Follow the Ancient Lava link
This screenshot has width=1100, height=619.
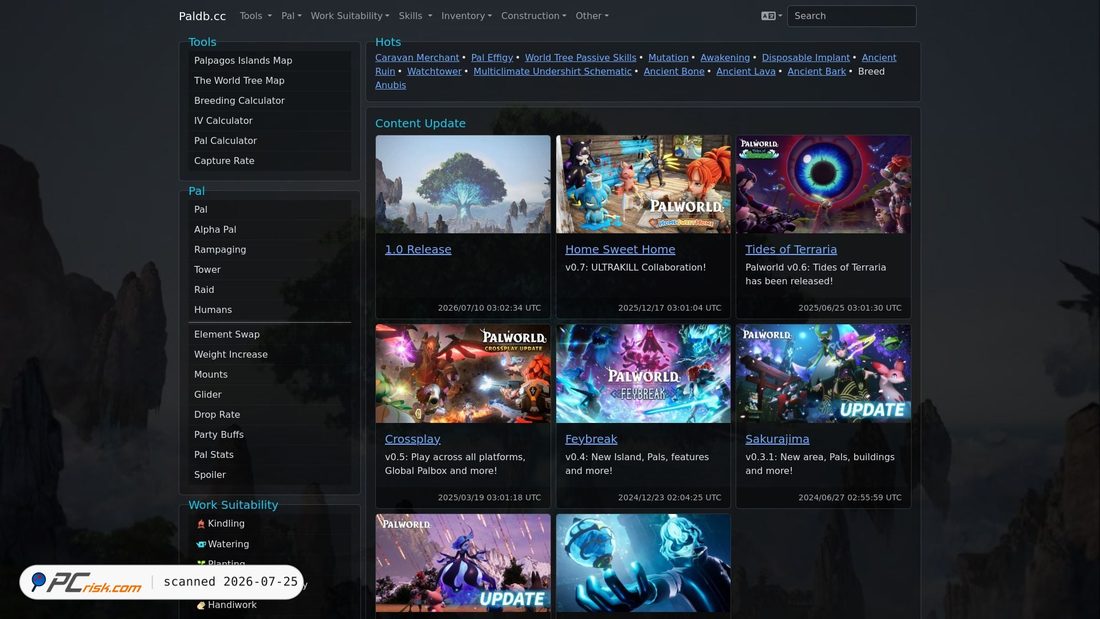click(746, 72)
